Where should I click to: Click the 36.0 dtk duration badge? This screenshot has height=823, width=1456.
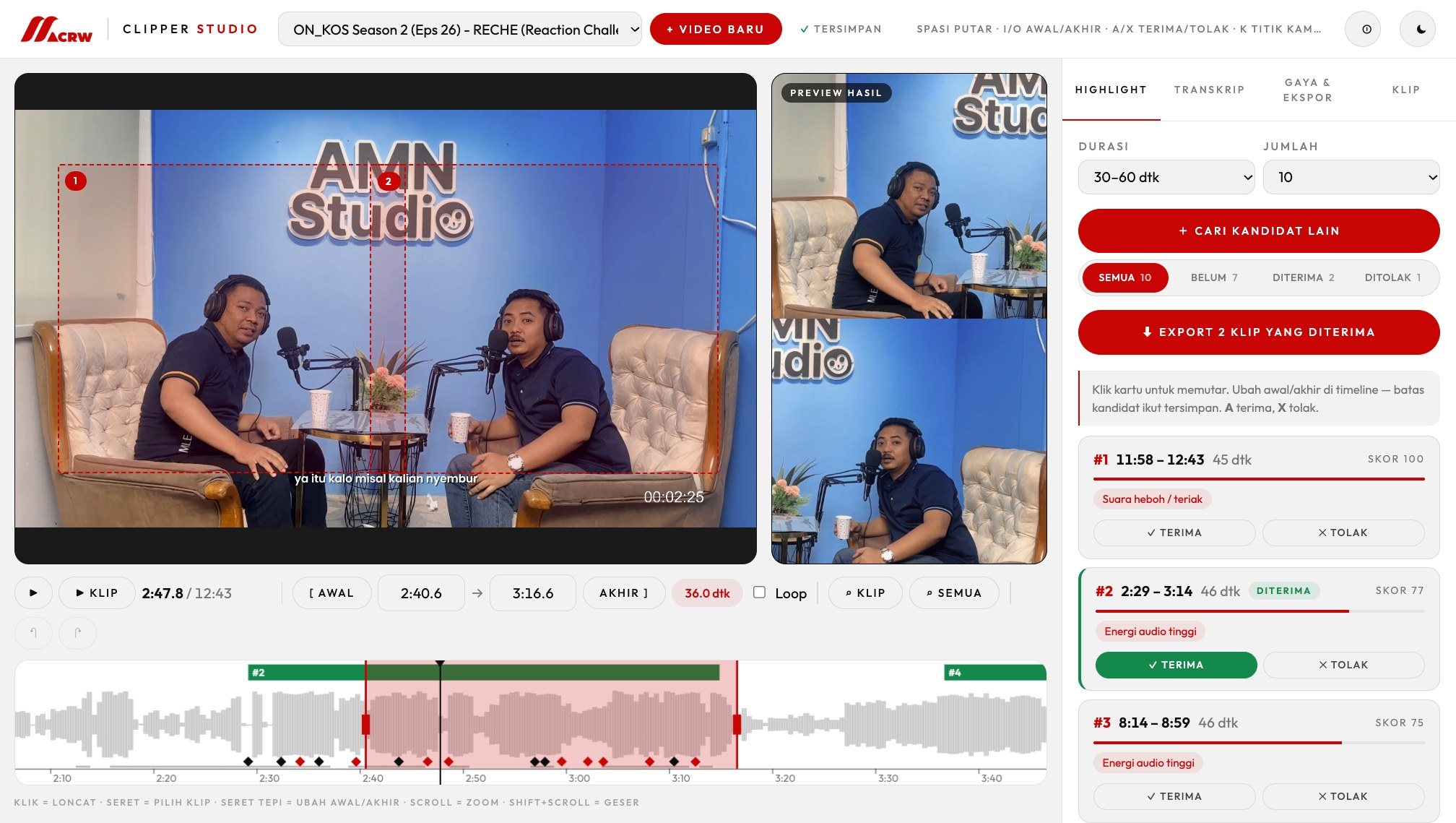pos(707,593)
